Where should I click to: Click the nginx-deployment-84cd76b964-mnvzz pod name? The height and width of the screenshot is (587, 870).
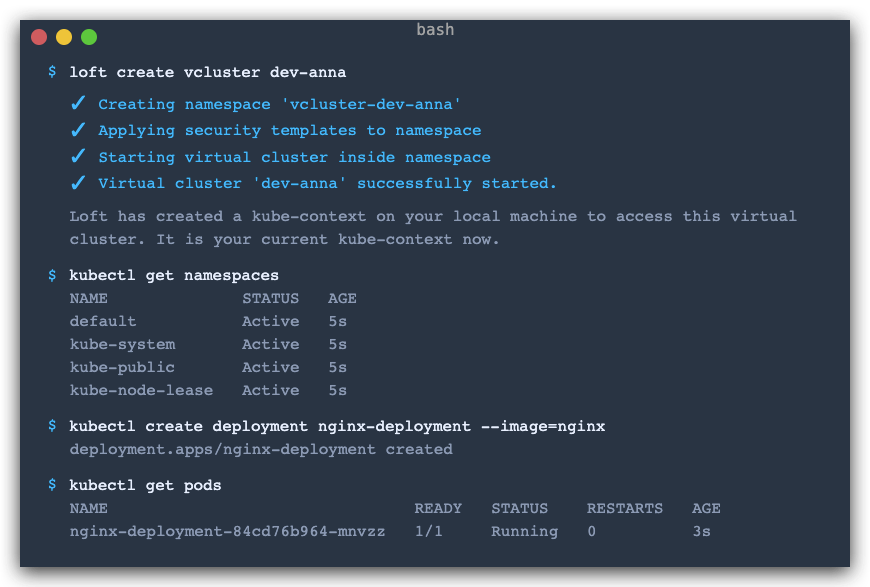227,532
